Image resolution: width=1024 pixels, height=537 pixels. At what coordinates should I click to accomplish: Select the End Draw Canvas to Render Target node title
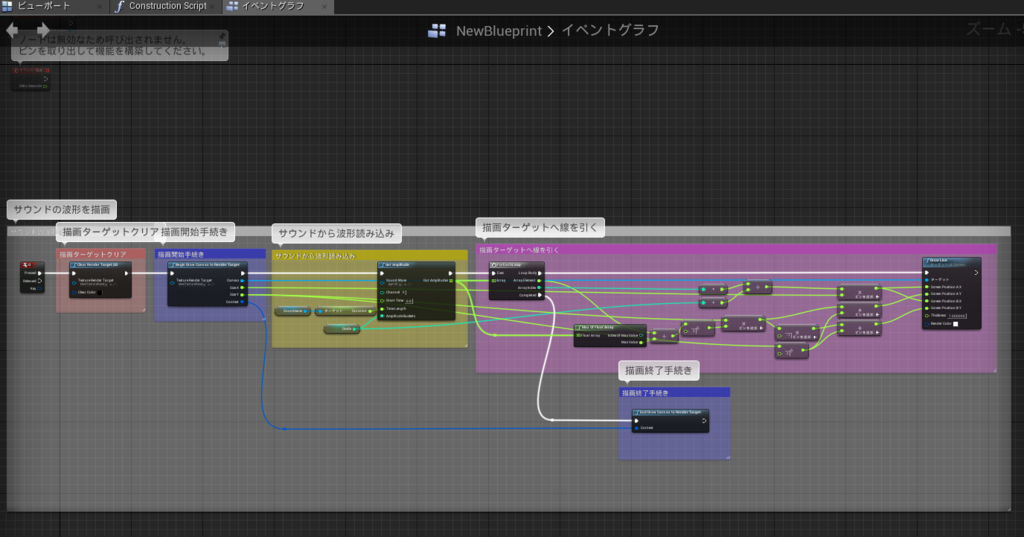[670, 412]
